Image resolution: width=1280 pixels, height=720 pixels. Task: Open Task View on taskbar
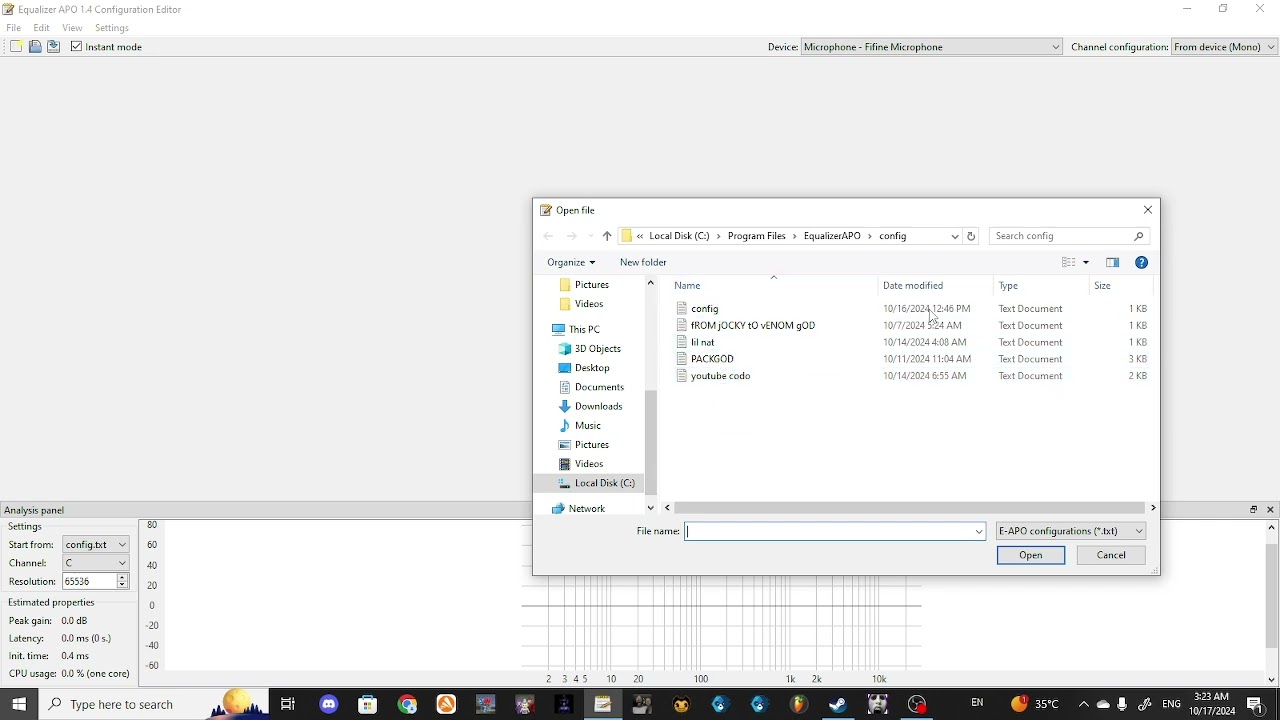coord(288,706)
